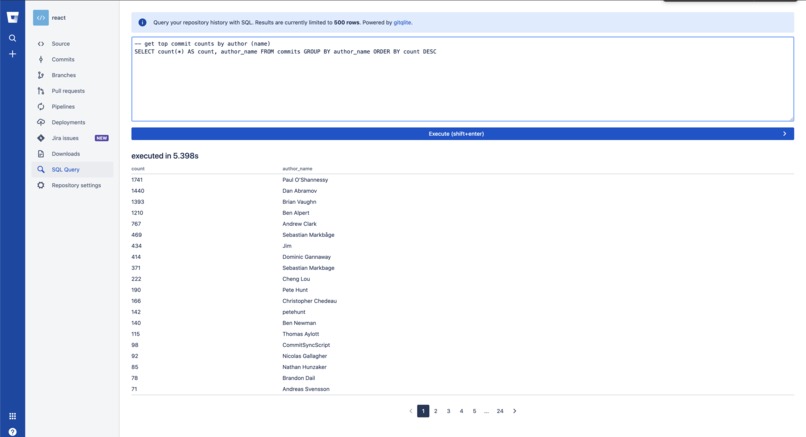Open Repository settings in the sidebar

[72, 185]
